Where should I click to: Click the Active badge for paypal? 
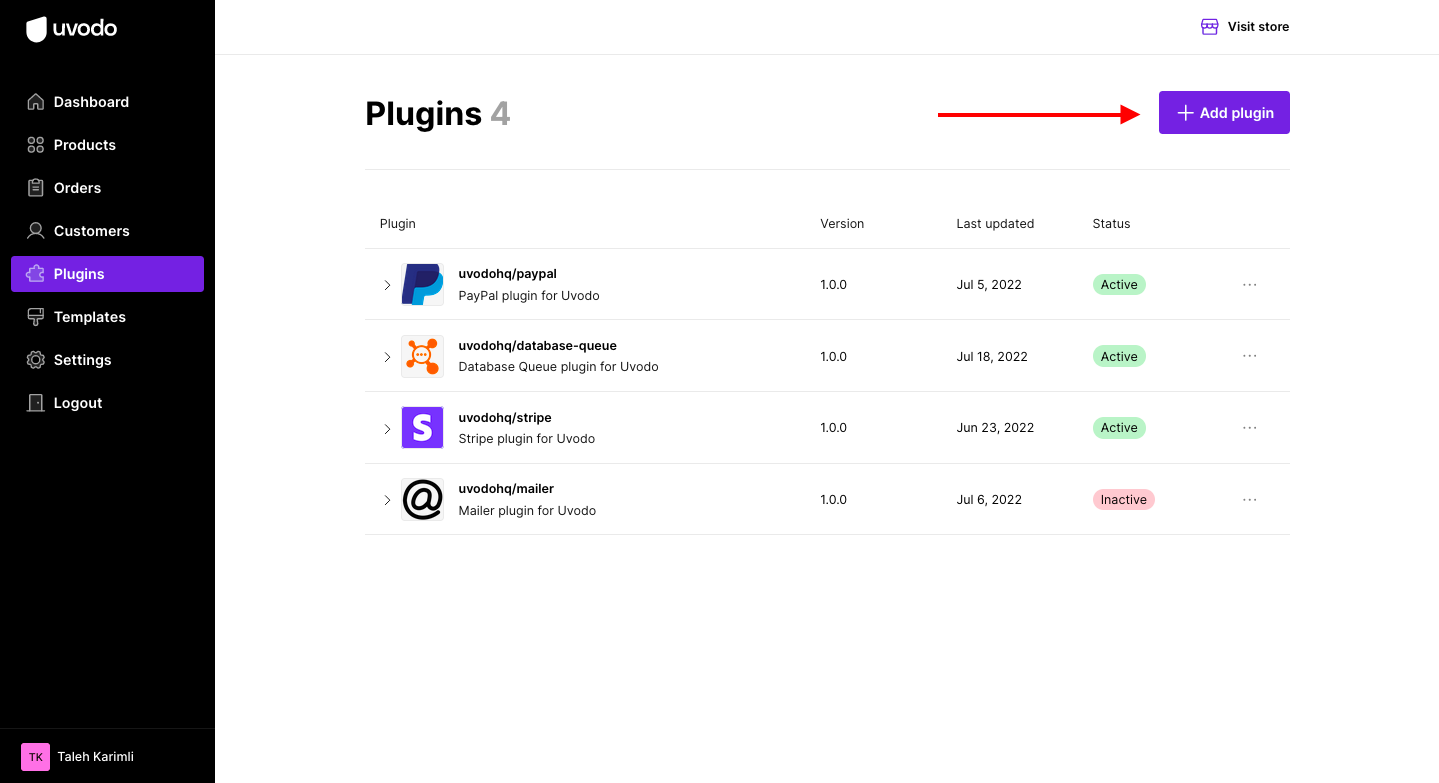[1119, 285]
